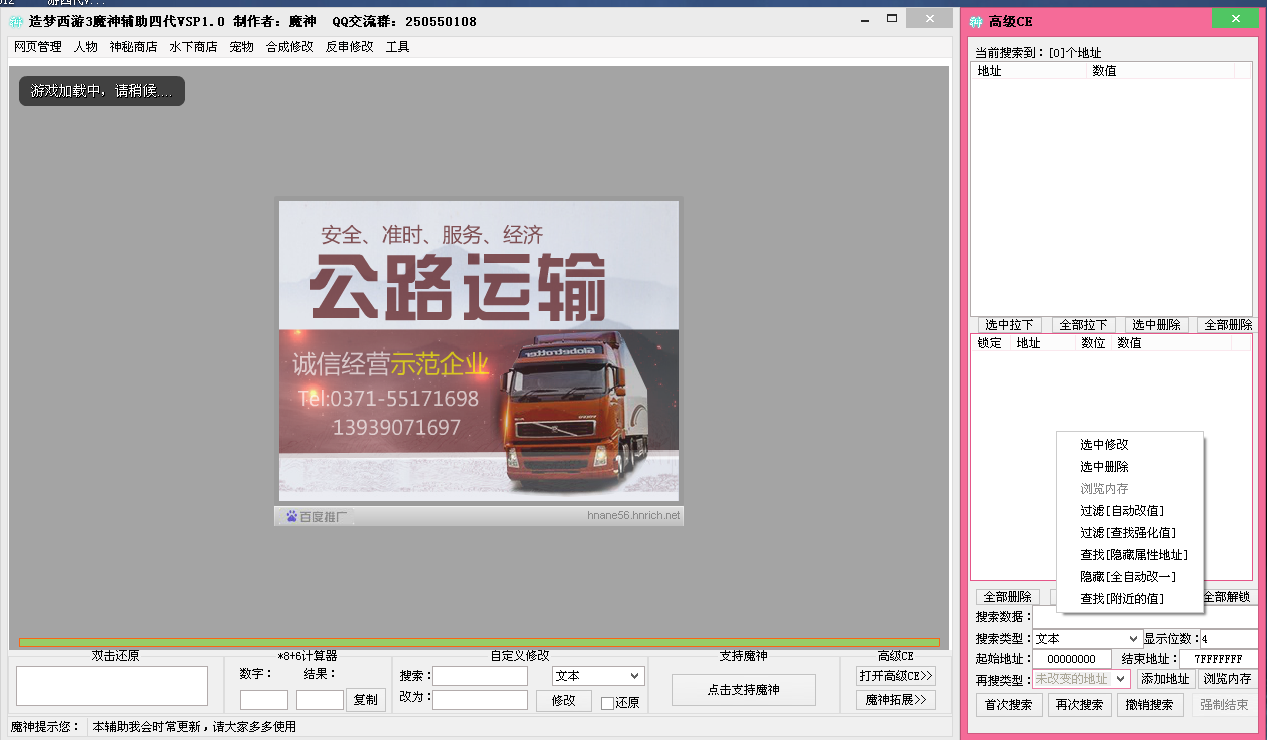This screenshot has width=1267, height=740.
Task: Expand the 搜索类型 dropdown in 高级CE
Action: coord(1087,638)
